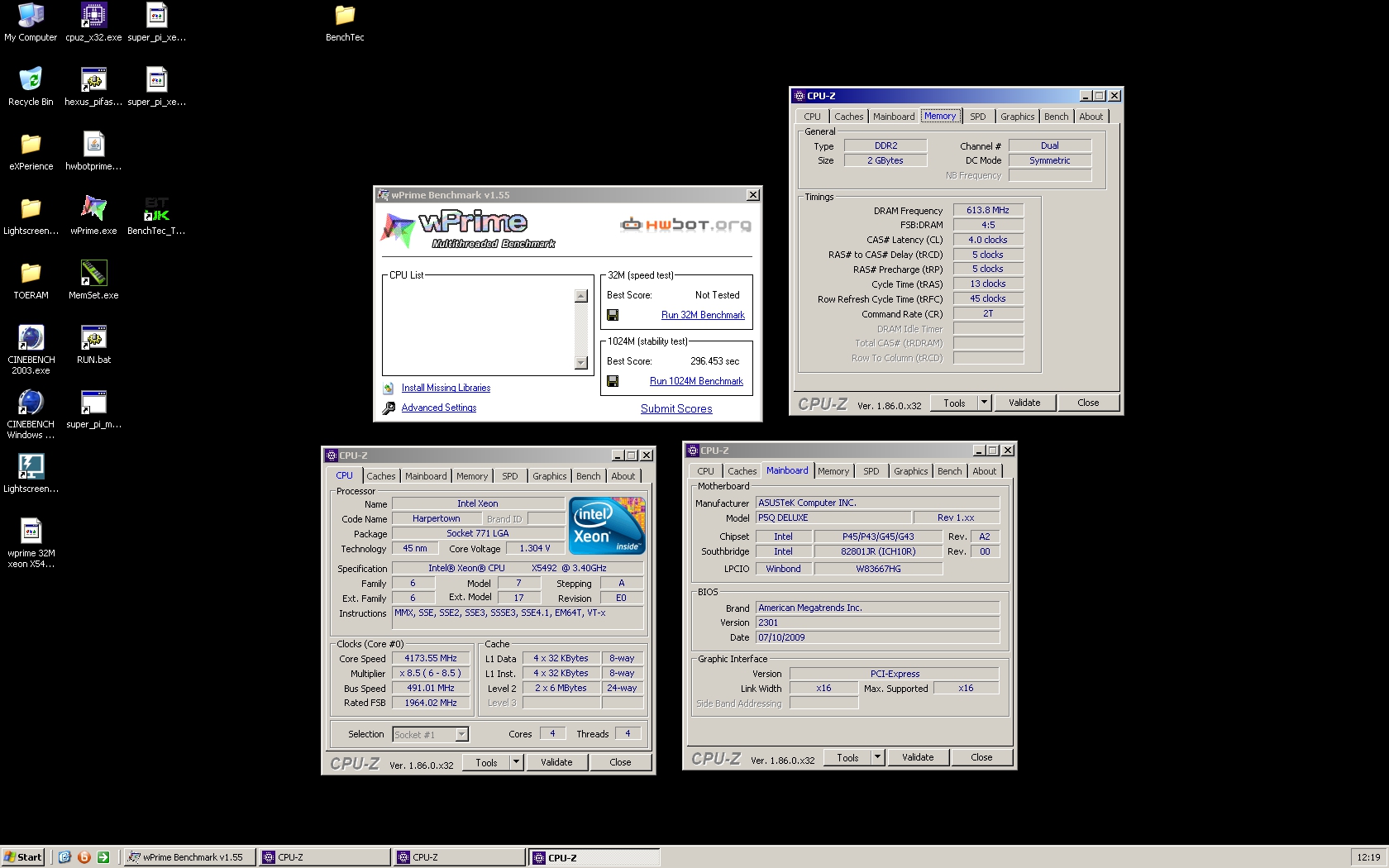Click Tools button in CPU tab window
Screen dimensions: 1389x868
486,762
